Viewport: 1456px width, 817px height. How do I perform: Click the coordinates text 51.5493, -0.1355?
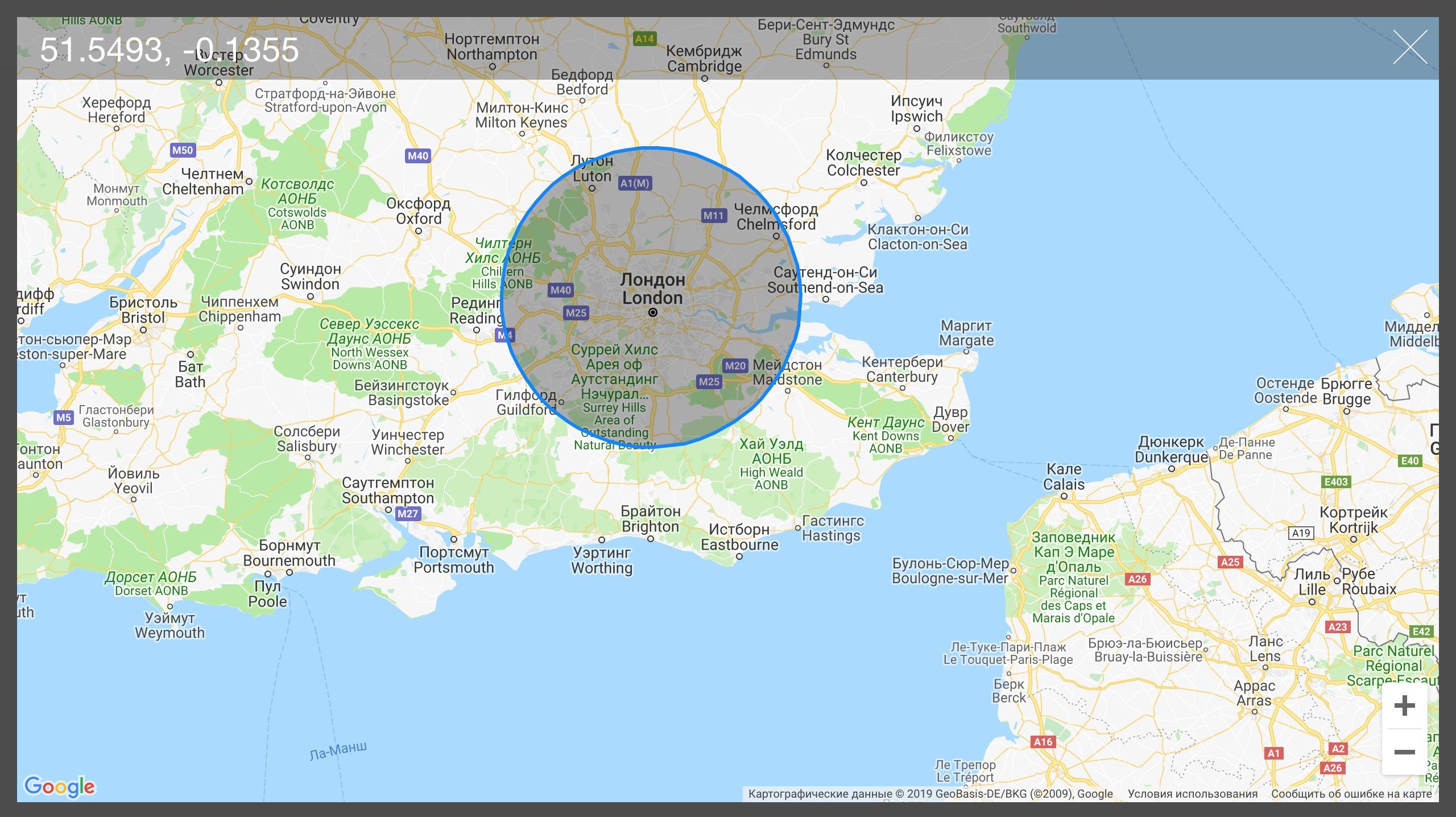(169, 49)
